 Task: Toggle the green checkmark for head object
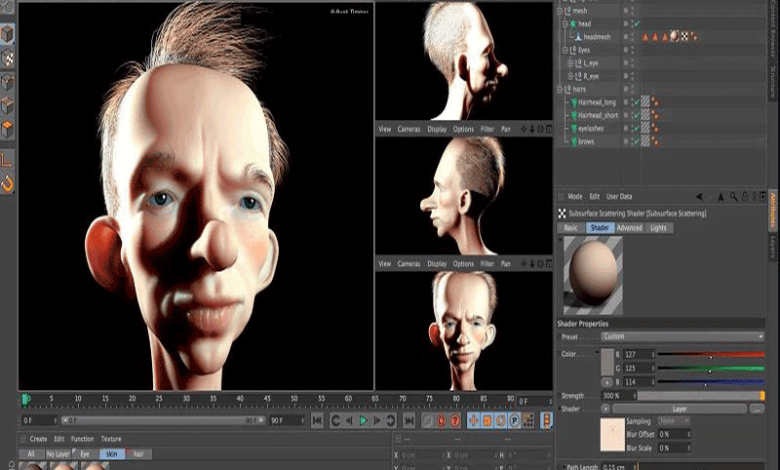[637, 23]
